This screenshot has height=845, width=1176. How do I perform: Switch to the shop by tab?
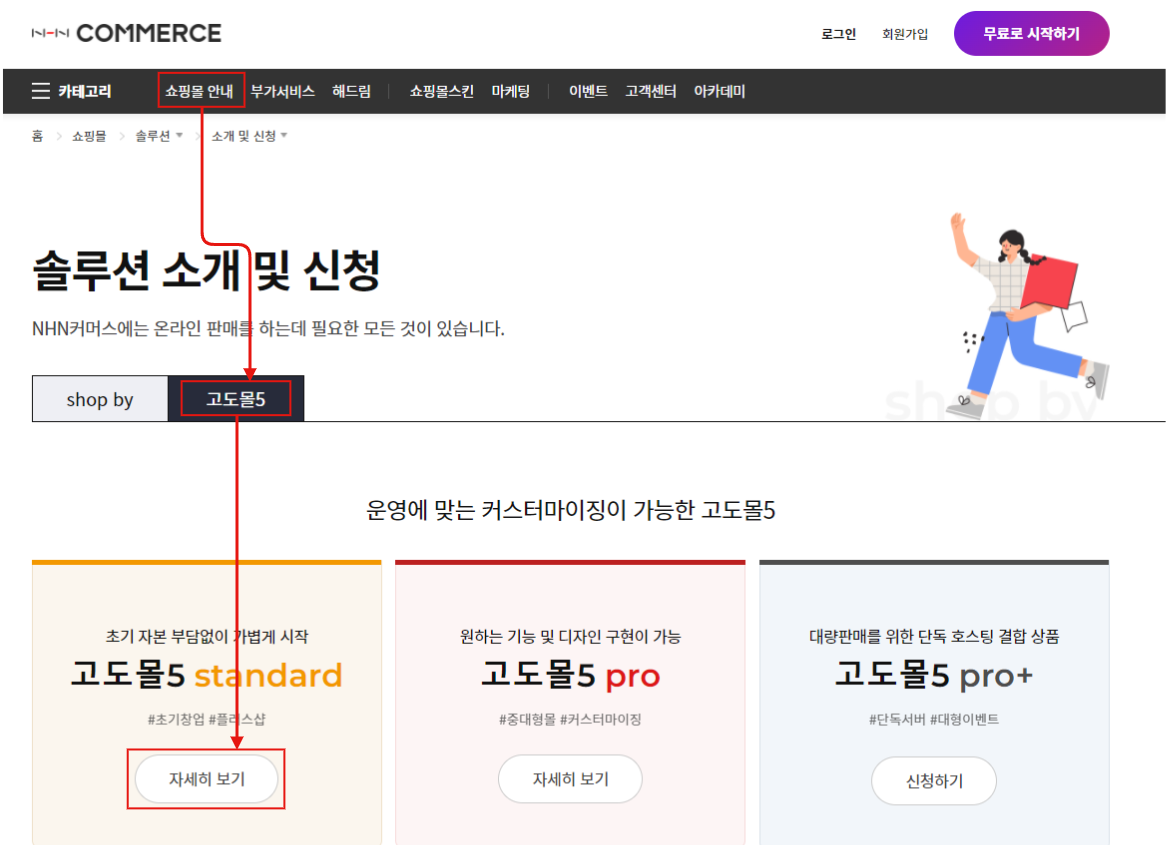[x=100, y=399]
